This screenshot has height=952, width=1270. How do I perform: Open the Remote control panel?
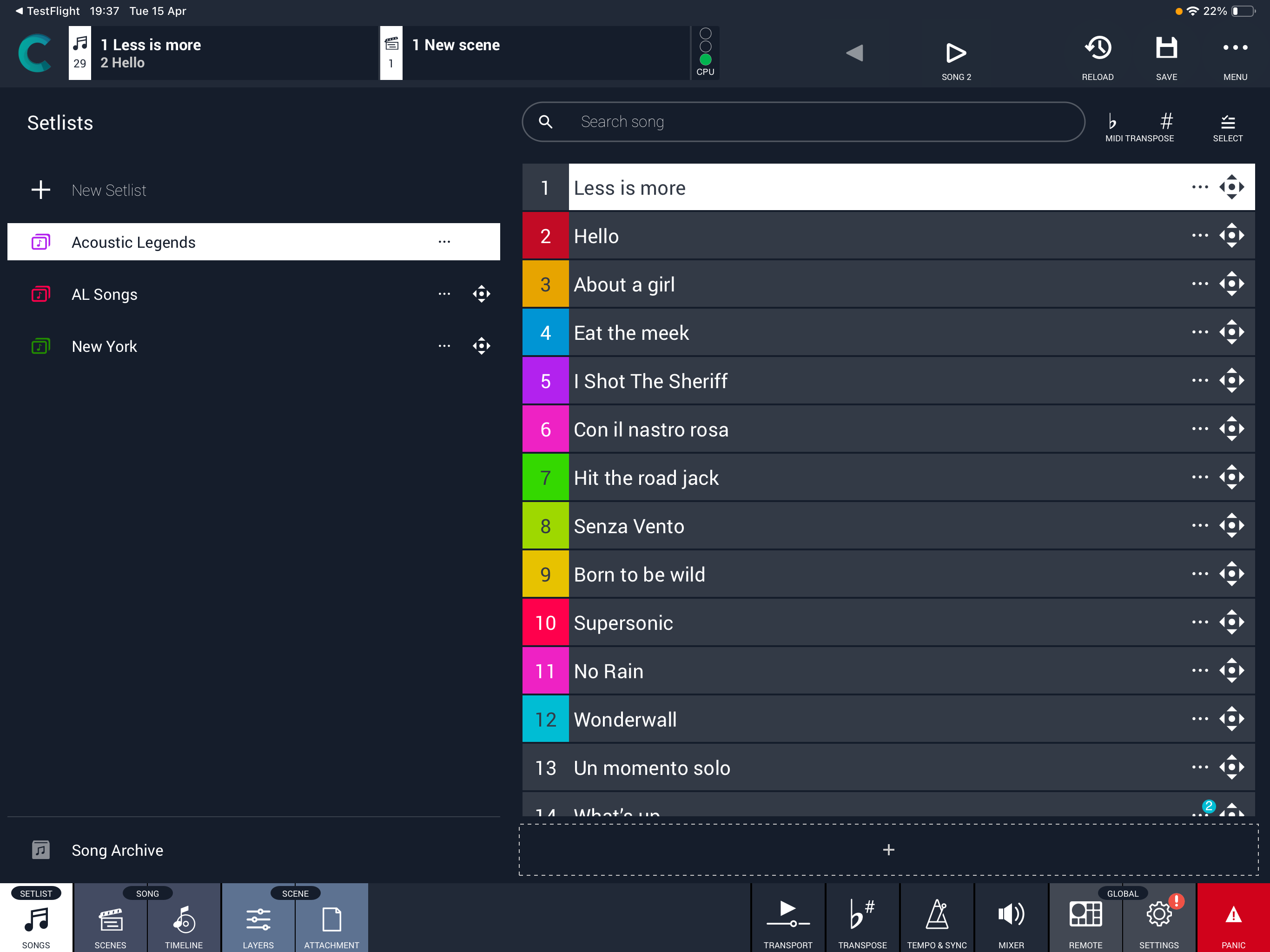(x=1085, y=918)
